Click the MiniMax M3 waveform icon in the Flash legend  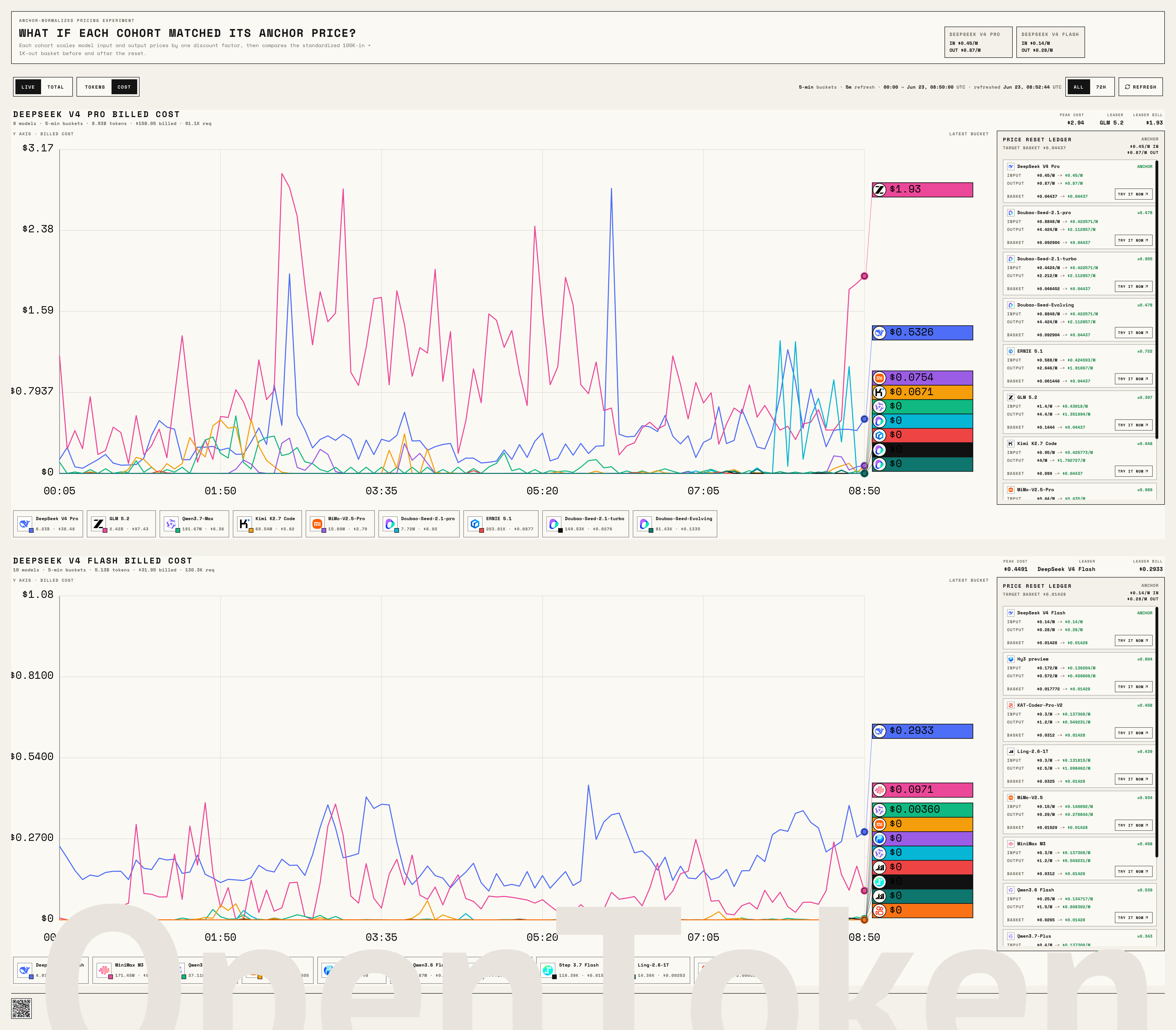[104, 970]
